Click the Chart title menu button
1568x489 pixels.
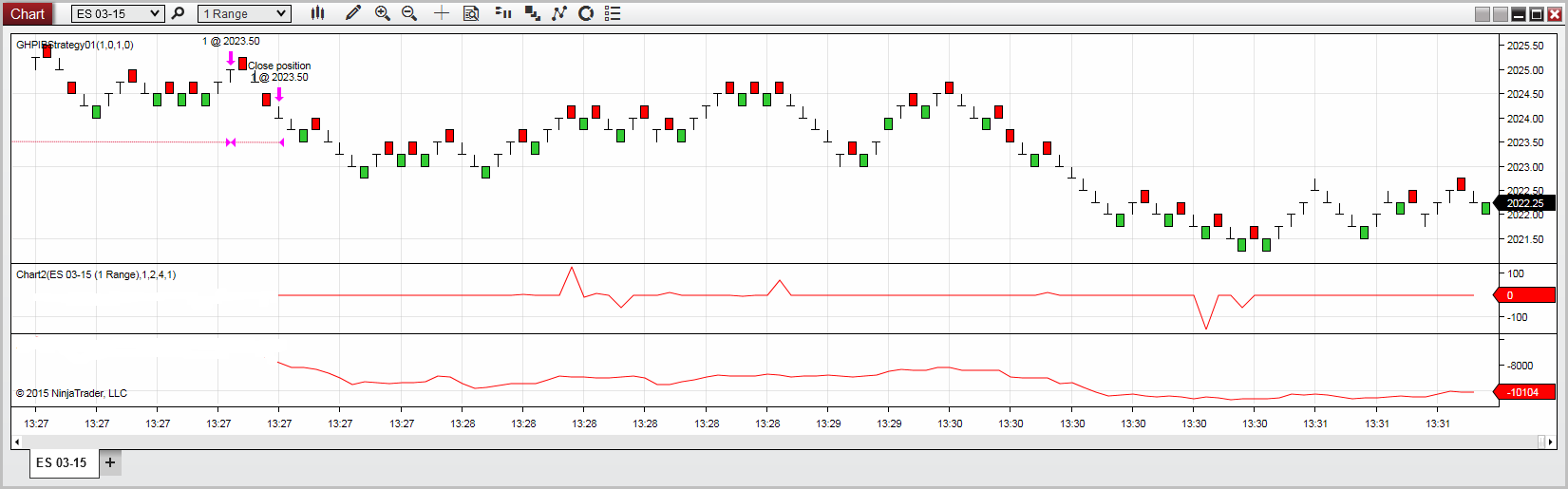pos(27,13)
